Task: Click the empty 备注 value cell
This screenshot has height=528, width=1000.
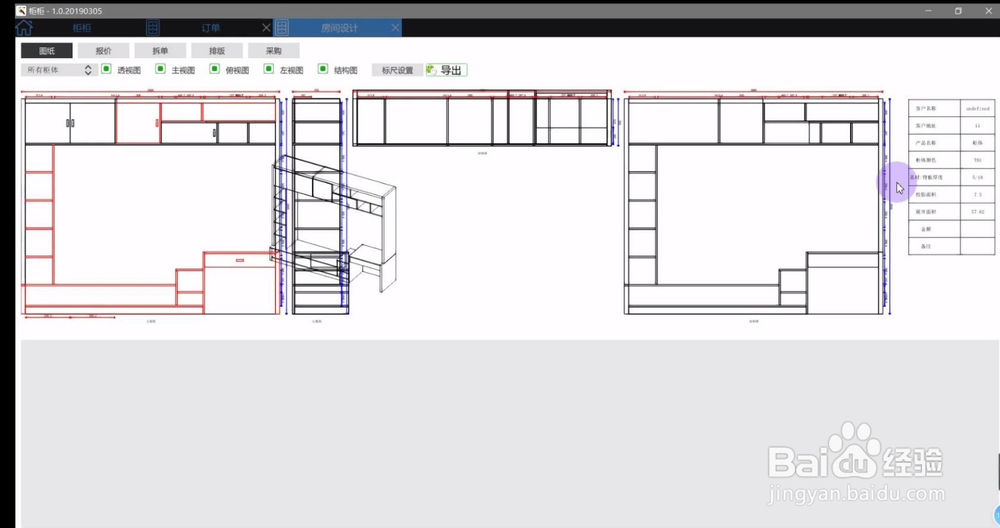Action: 977,246
